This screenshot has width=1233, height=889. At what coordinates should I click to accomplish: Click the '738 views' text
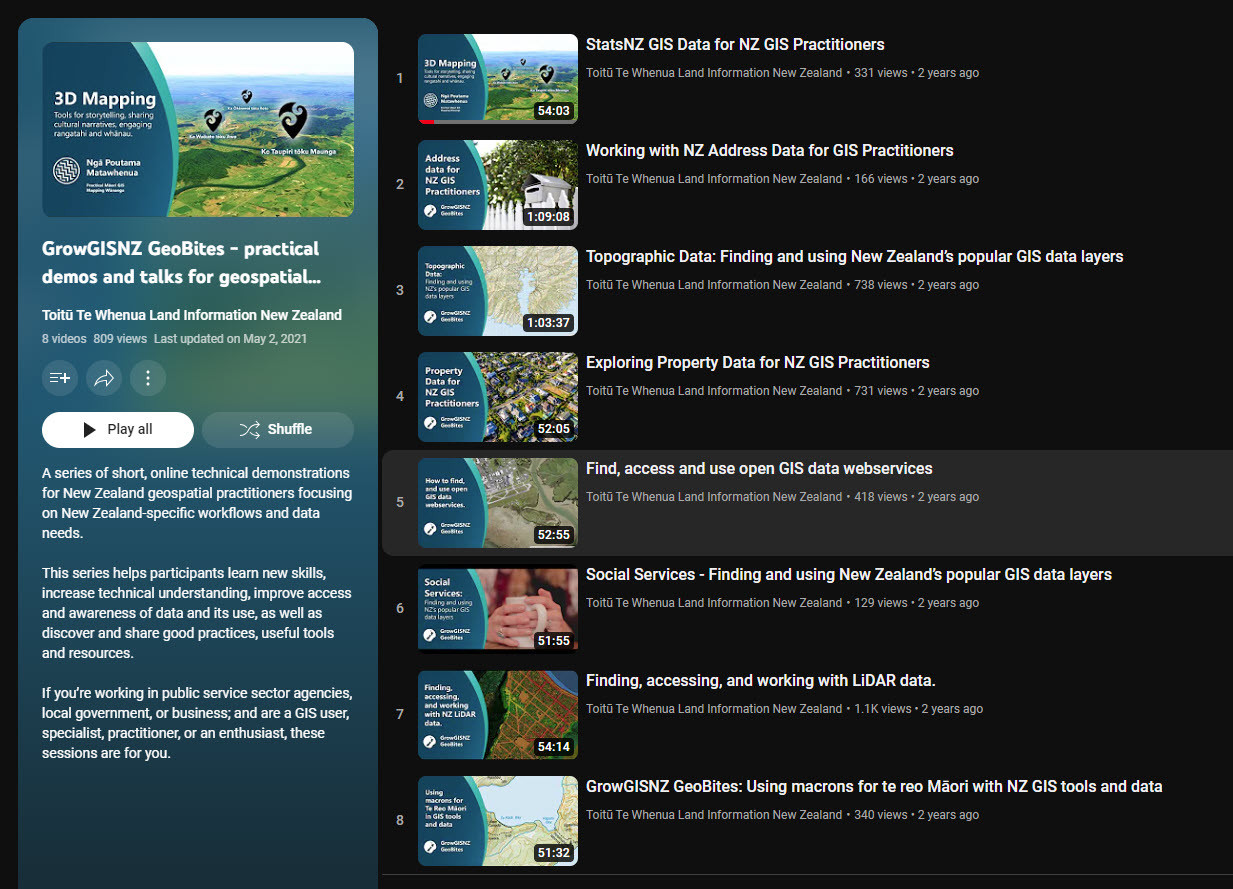(881, 285)
